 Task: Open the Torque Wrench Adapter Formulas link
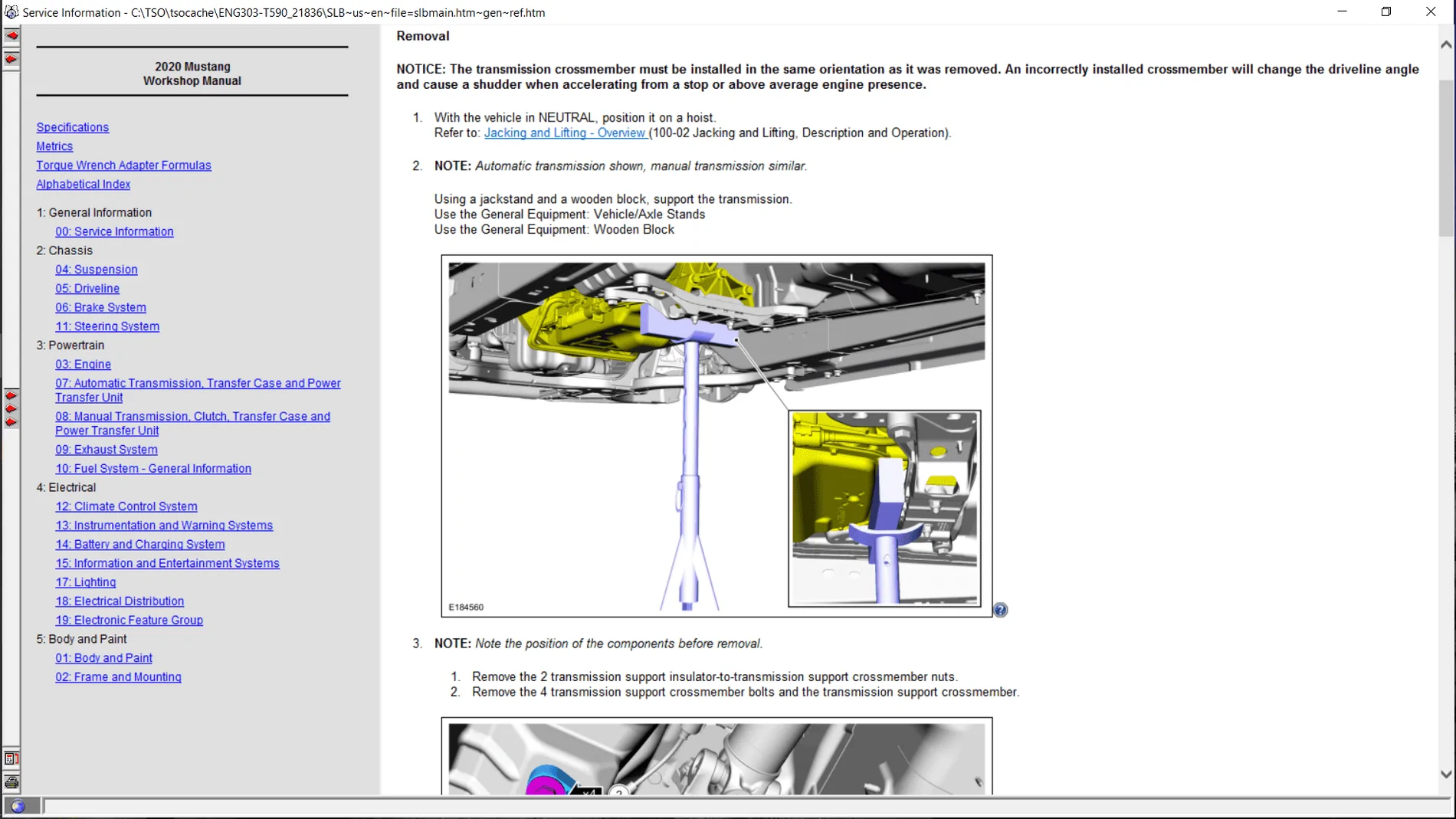click(123, 165)
